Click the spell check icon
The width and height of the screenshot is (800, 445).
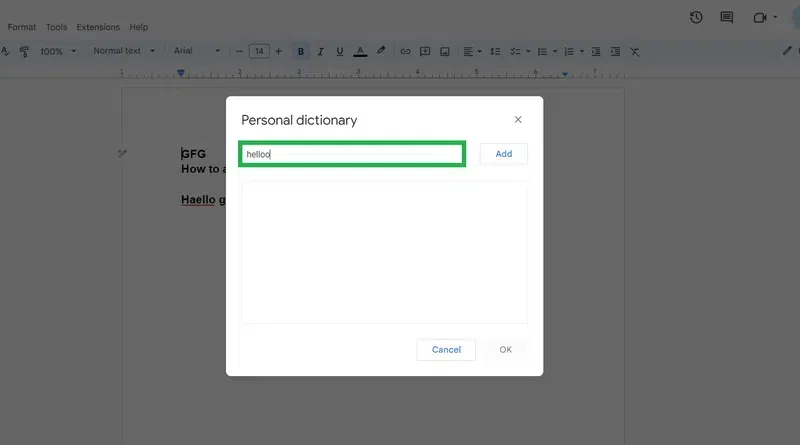(x=5, y=51)
